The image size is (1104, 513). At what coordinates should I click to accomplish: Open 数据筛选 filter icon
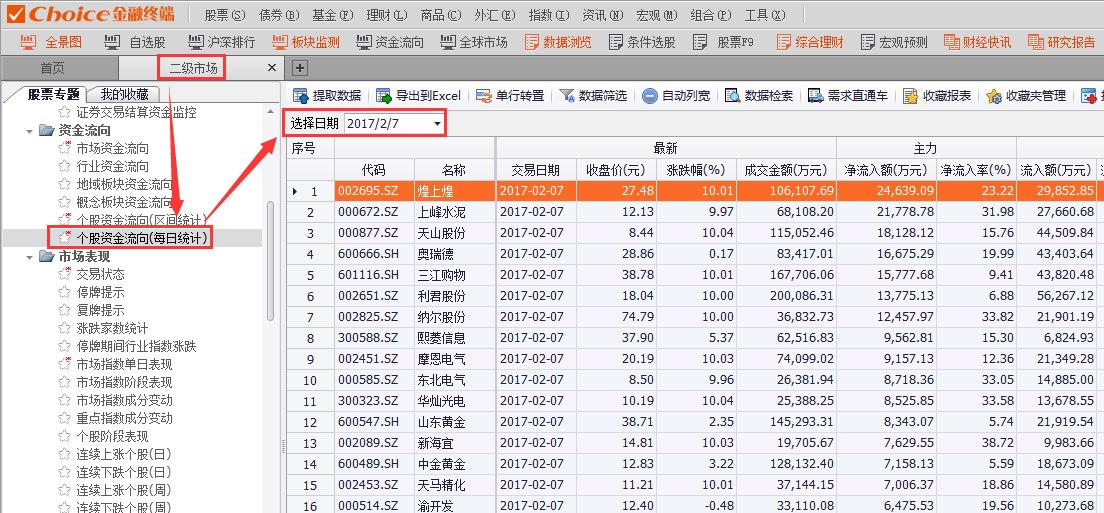pos(567,96)
